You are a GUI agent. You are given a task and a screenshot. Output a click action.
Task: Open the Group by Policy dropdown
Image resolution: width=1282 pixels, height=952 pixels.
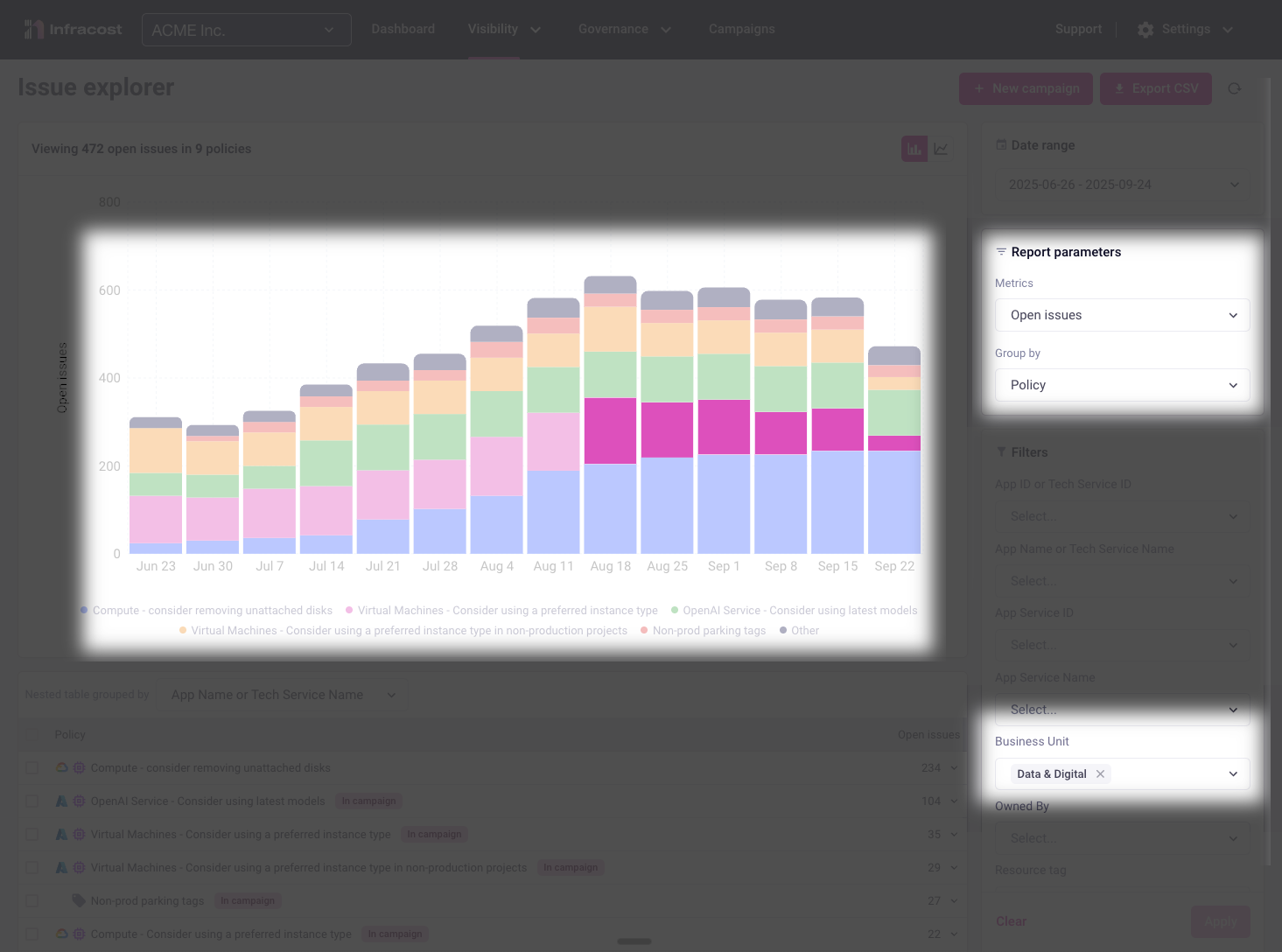click(x=1122, y=385)
